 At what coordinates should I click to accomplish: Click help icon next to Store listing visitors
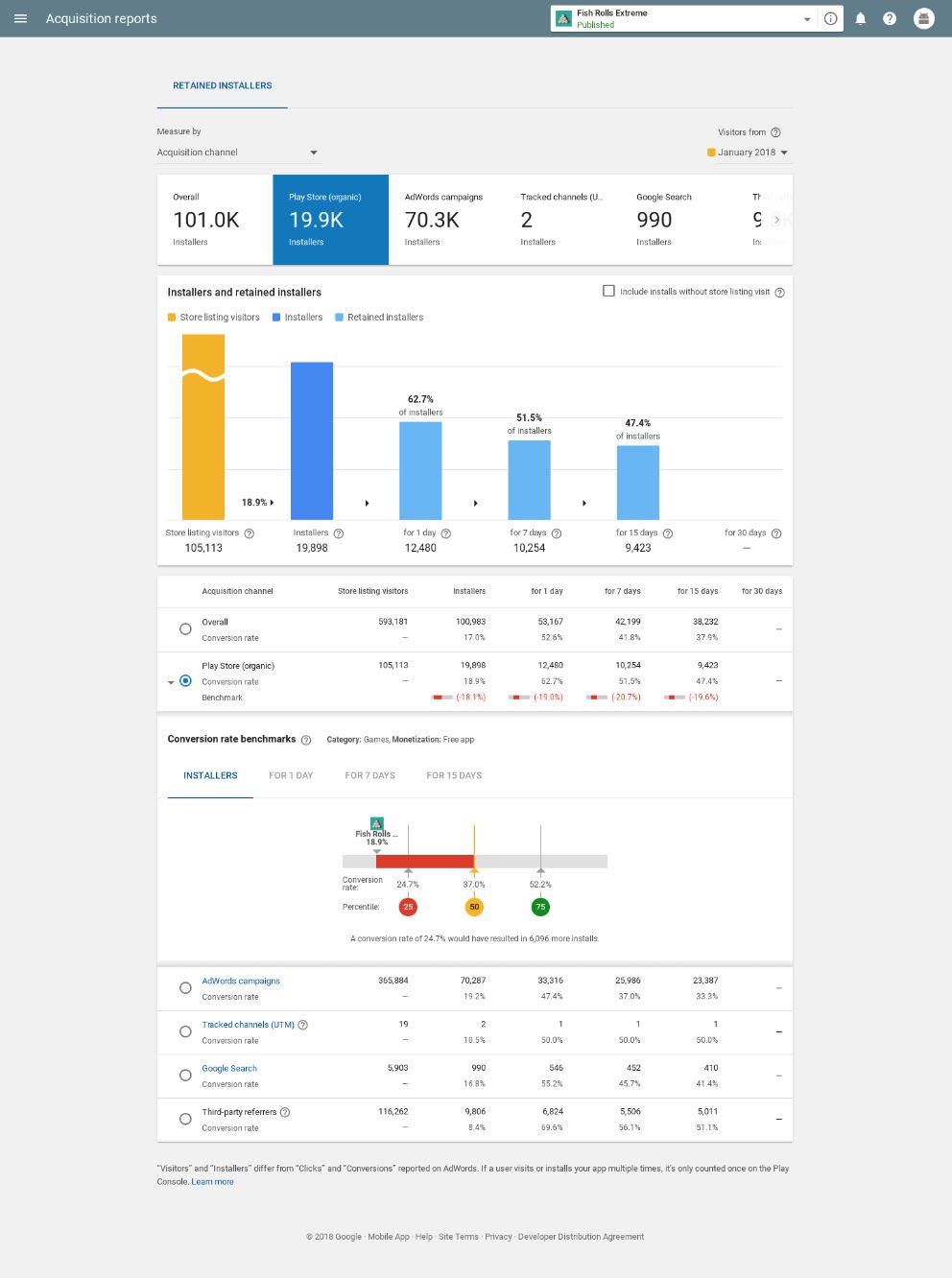pyautogui.click(x=250, y=533)
